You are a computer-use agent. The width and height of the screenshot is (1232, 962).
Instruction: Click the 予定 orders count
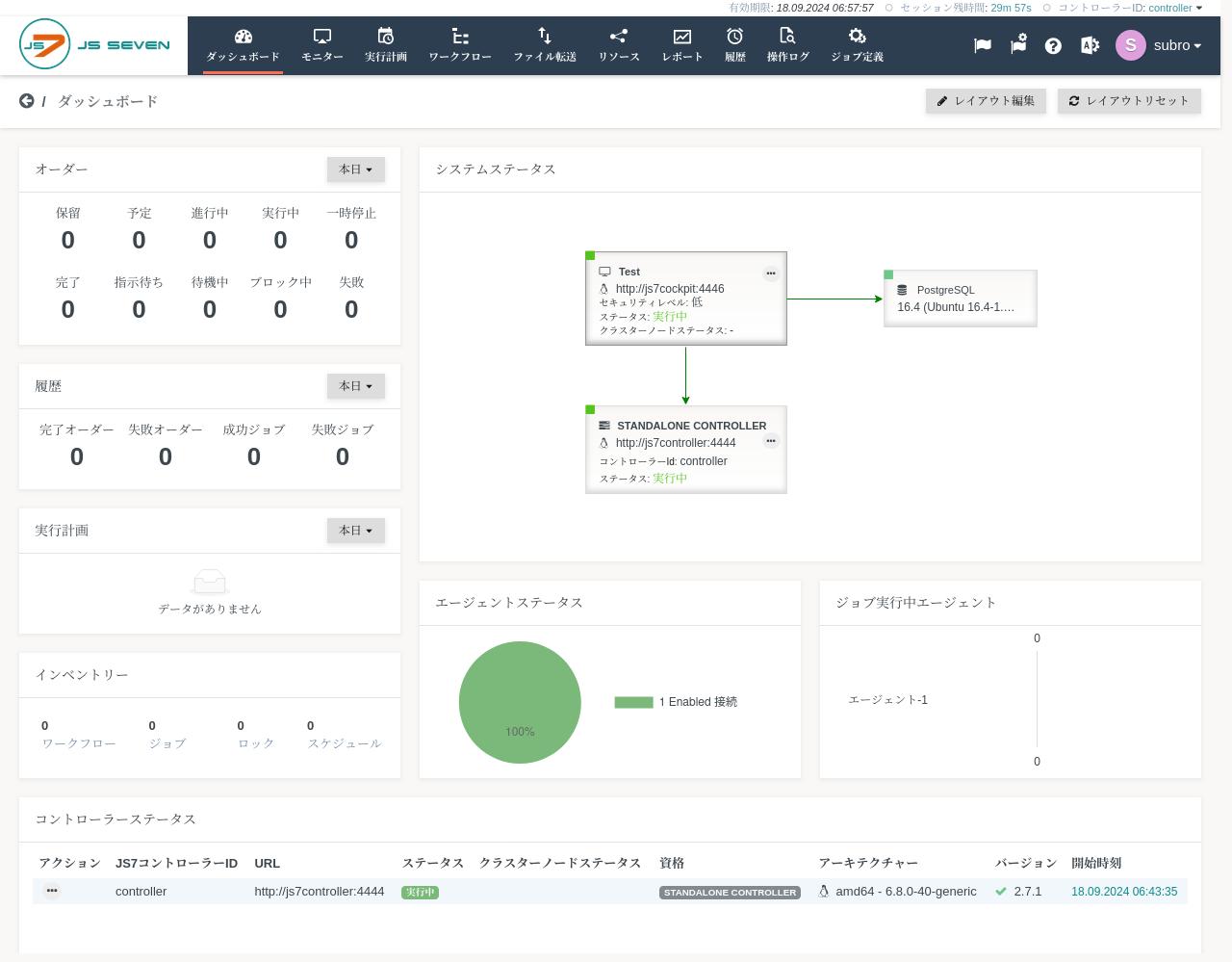point(139,240)
